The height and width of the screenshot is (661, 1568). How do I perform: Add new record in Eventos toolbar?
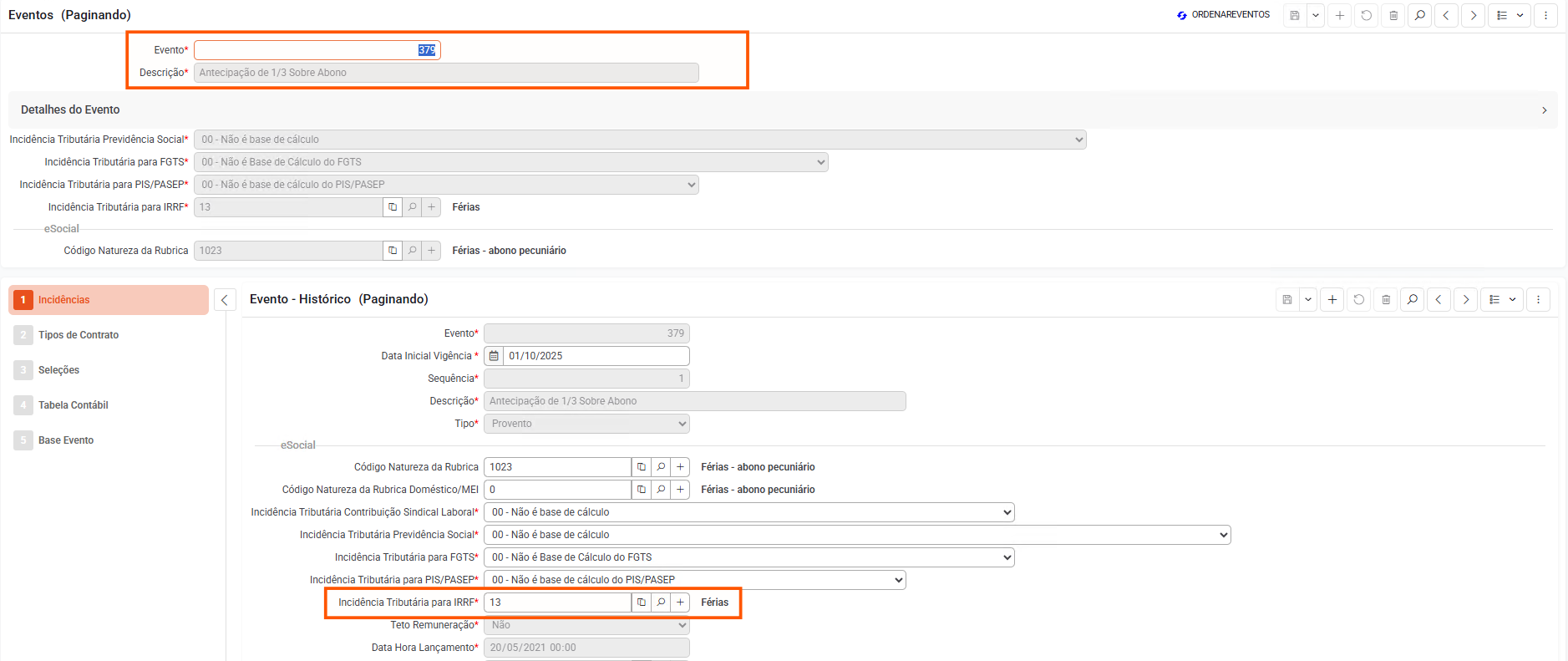tap(1339, 15)
